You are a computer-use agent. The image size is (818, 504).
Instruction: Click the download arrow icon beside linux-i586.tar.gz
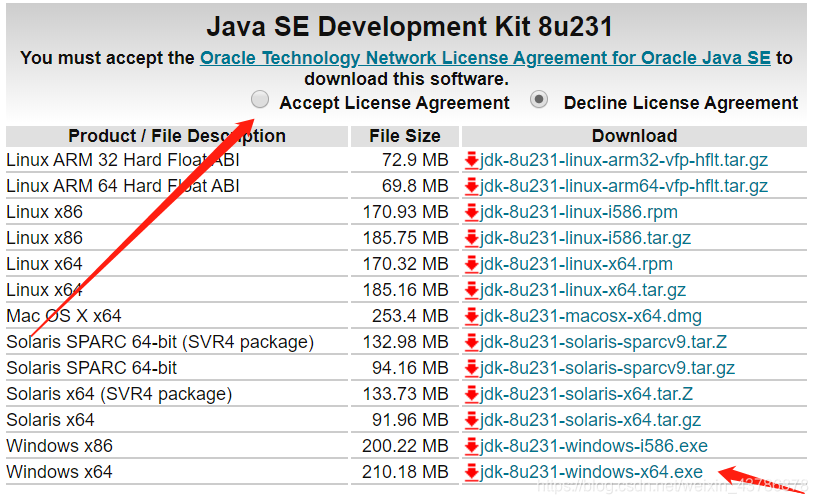pos(472,238)
